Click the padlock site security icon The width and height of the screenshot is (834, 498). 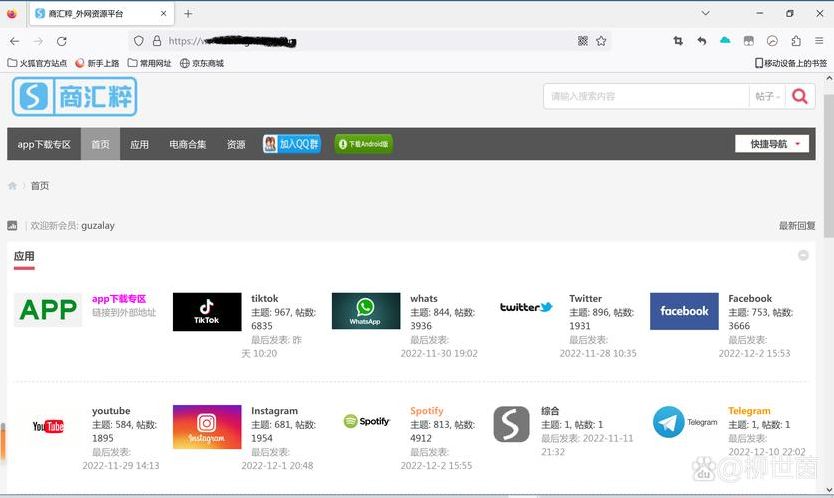point(157,41)
